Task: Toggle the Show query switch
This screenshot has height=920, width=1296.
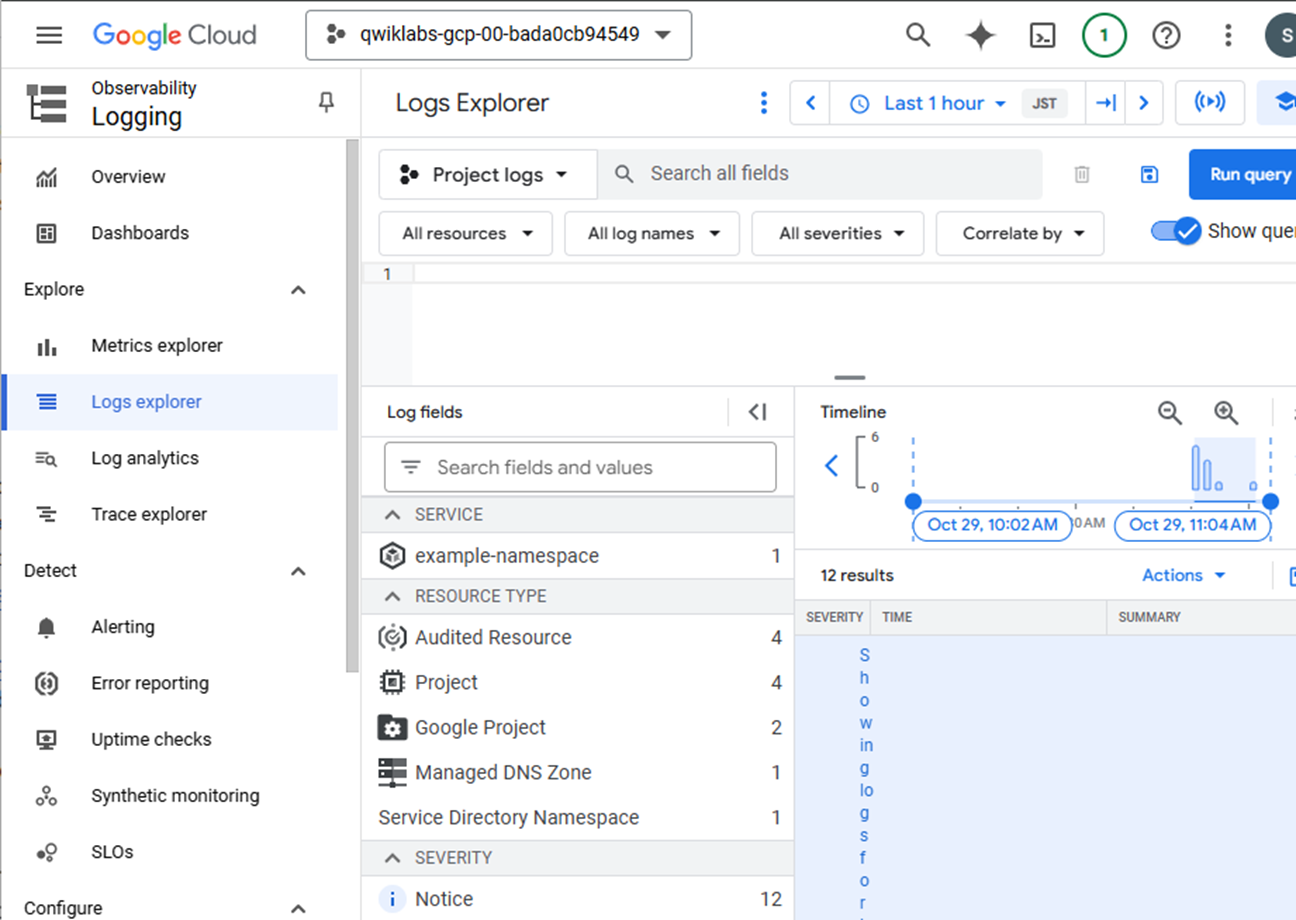Action: tap(1176, 231)
